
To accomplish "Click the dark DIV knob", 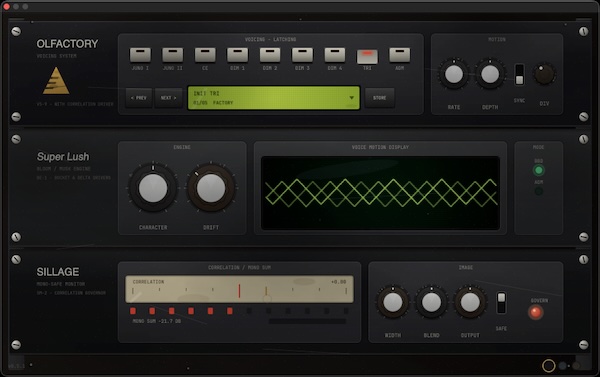I will pos(544,74).
